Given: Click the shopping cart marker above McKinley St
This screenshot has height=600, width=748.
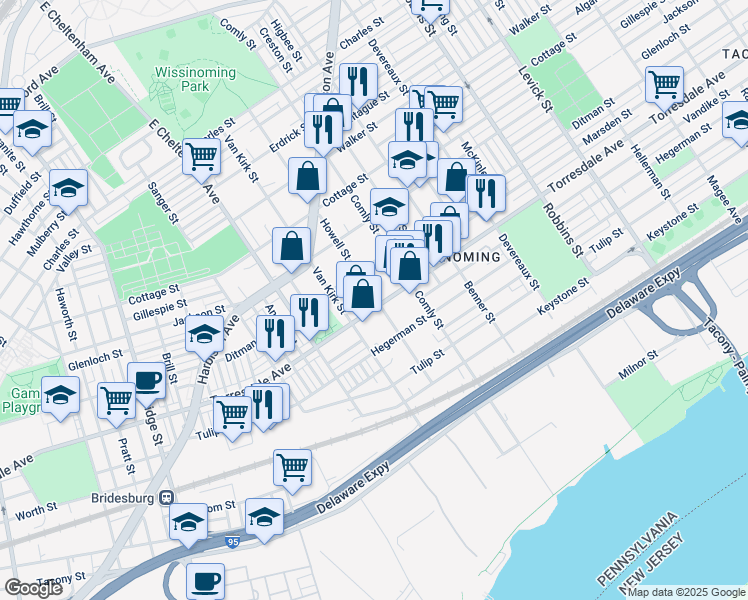Looking at the screenshot, I should 443,106.
